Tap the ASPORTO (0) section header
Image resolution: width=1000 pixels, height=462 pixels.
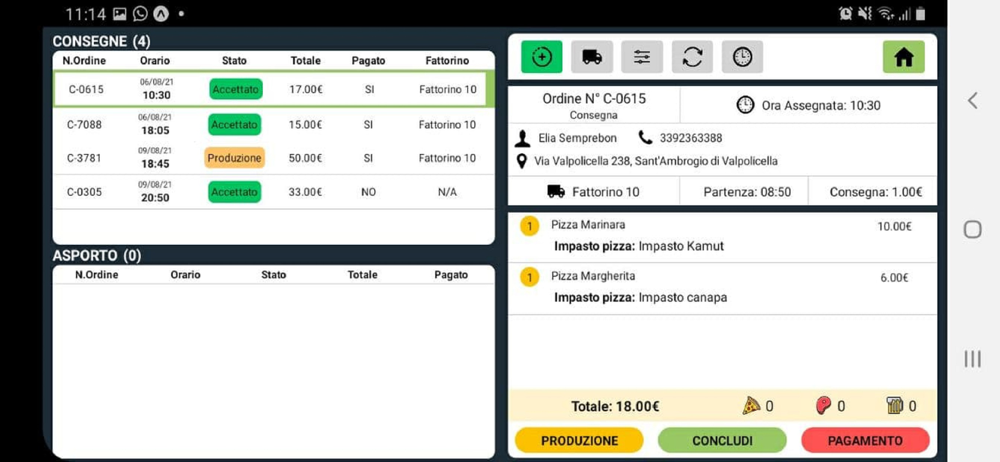97,256
